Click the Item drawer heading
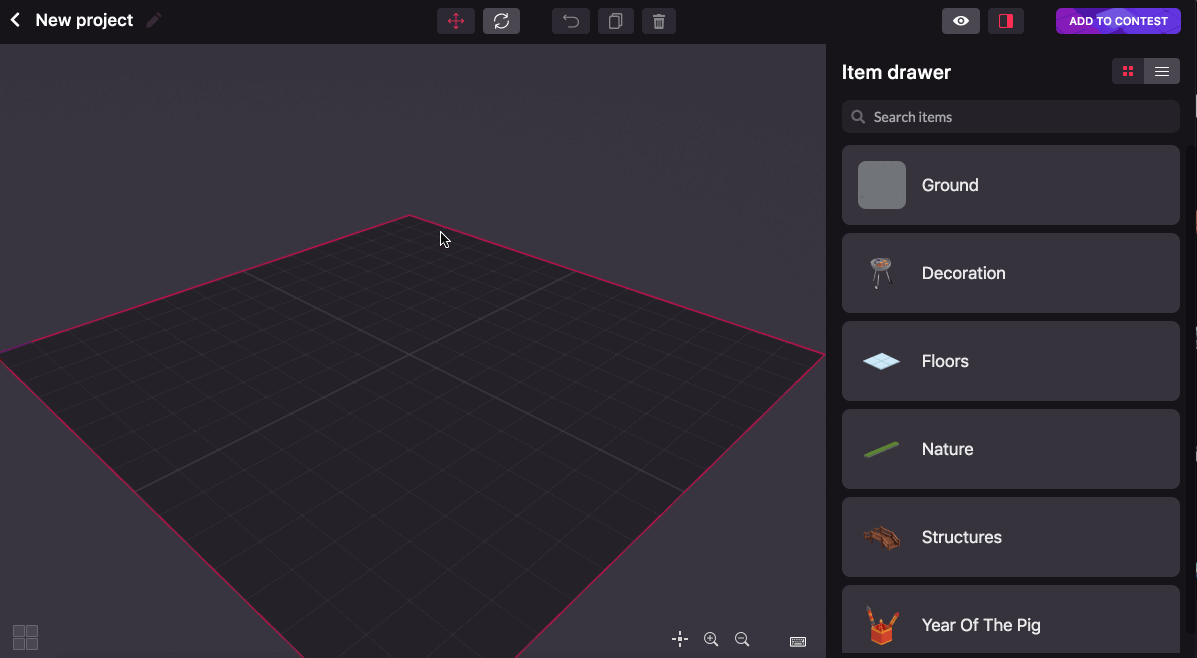This screenshot has width=1197, height=658. [896, 73]
